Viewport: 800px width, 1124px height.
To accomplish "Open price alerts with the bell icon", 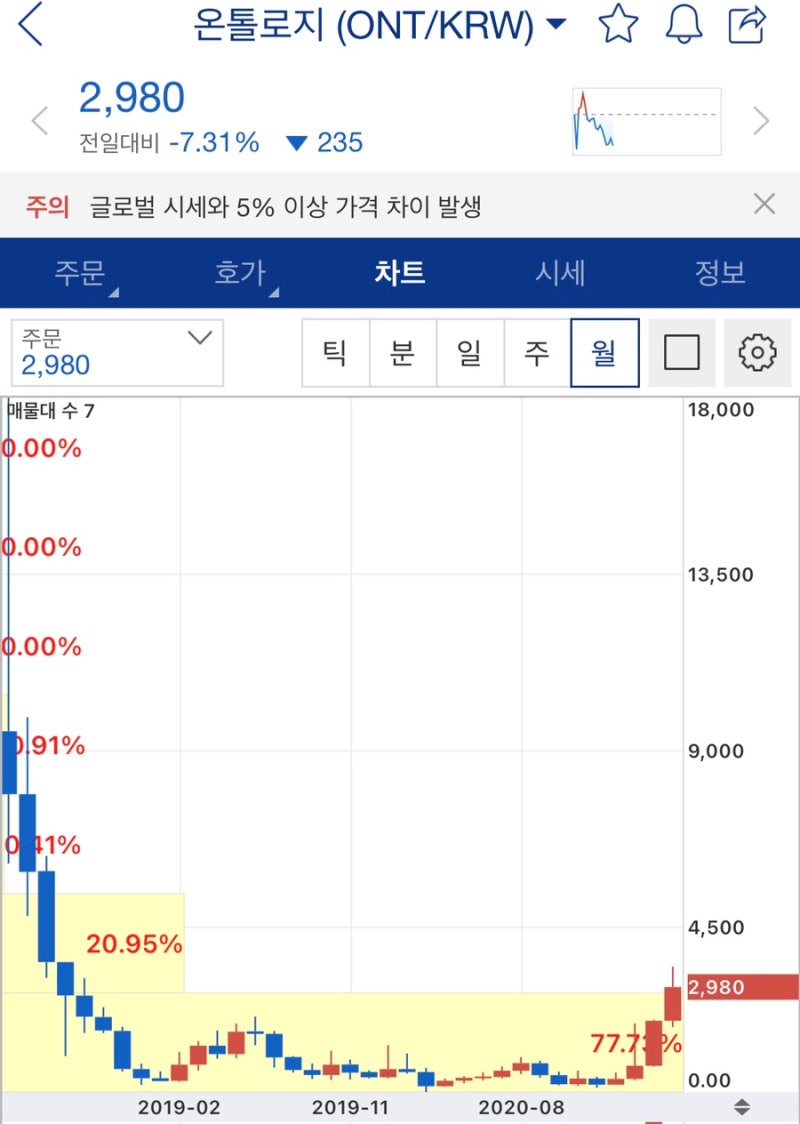I will coord(685,24).
